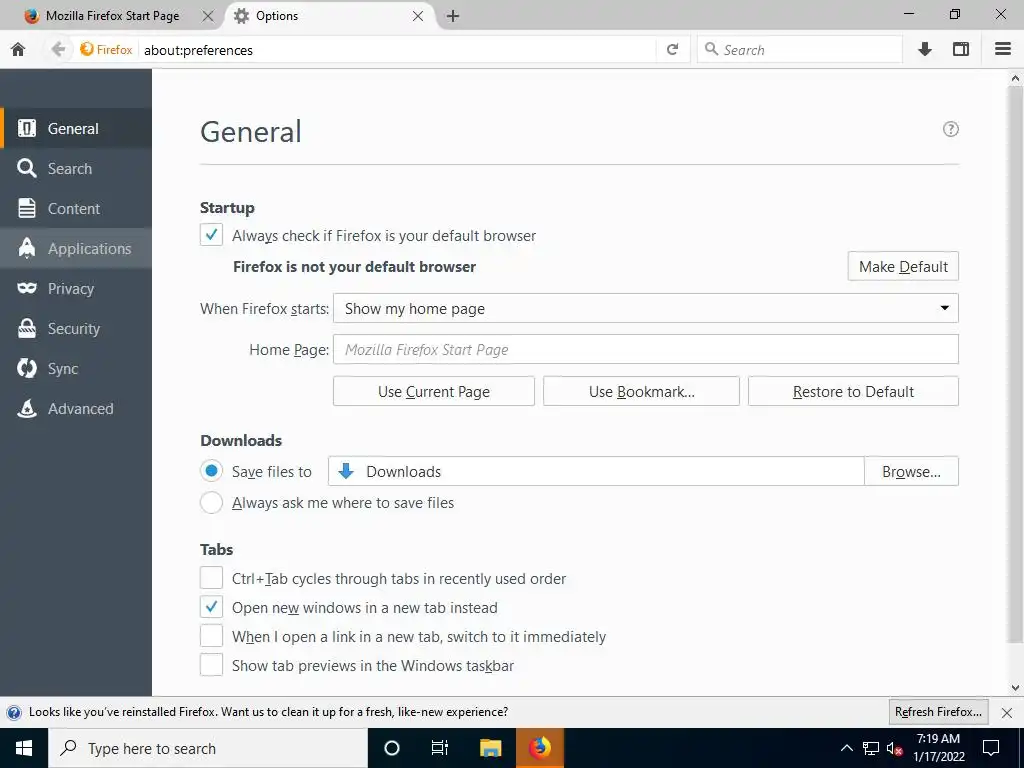This screenshot has height=768, width=1024.
Task: Uncheck Open new windows in a new tab
Action: (212, 607)
